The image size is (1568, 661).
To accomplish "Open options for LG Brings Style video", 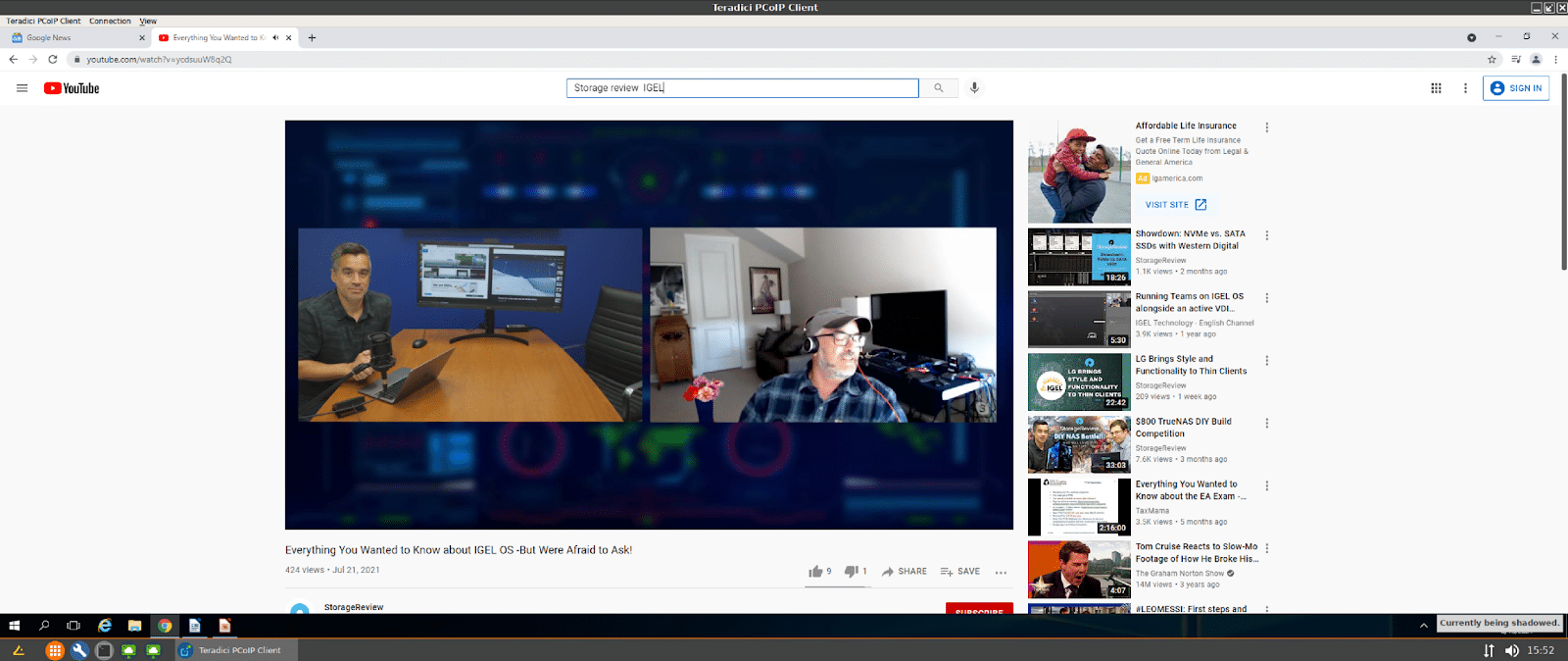I will click(1267, 361).
